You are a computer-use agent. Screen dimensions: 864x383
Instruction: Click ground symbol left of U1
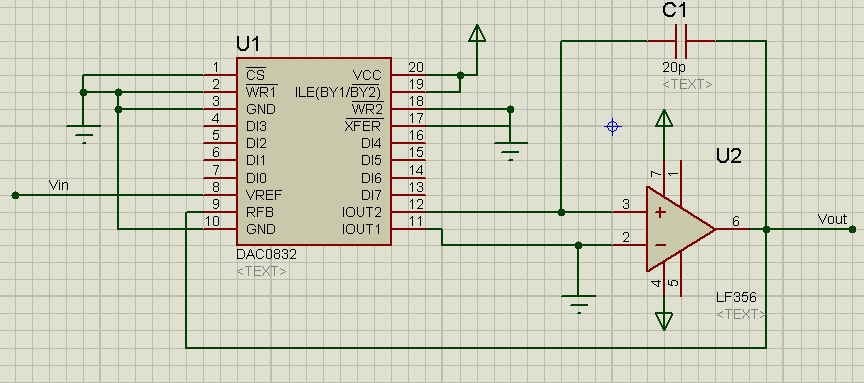[83, 134]
